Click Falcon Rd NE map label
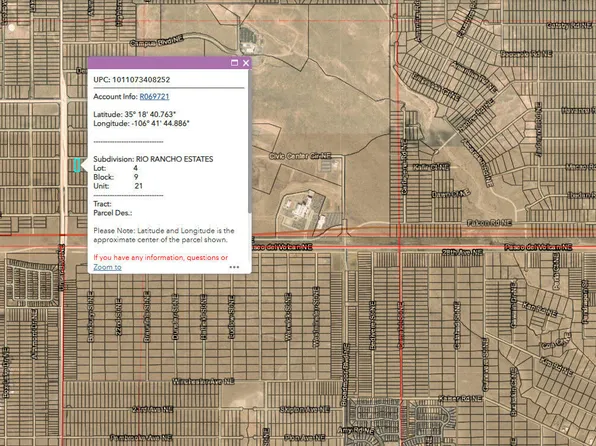This screenshot has height=446, width=596. pyautogui.click(x=489, y=223)
